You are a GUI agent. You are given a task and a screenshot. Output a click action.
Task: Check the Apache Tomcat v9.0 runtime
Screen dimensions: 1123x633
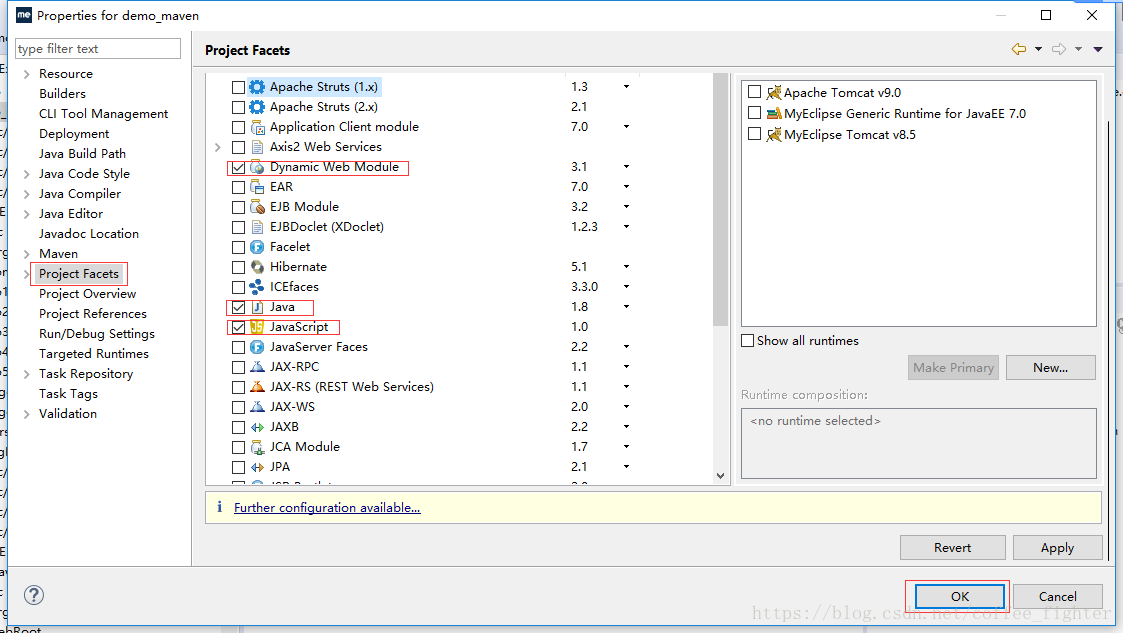[754, 92]
